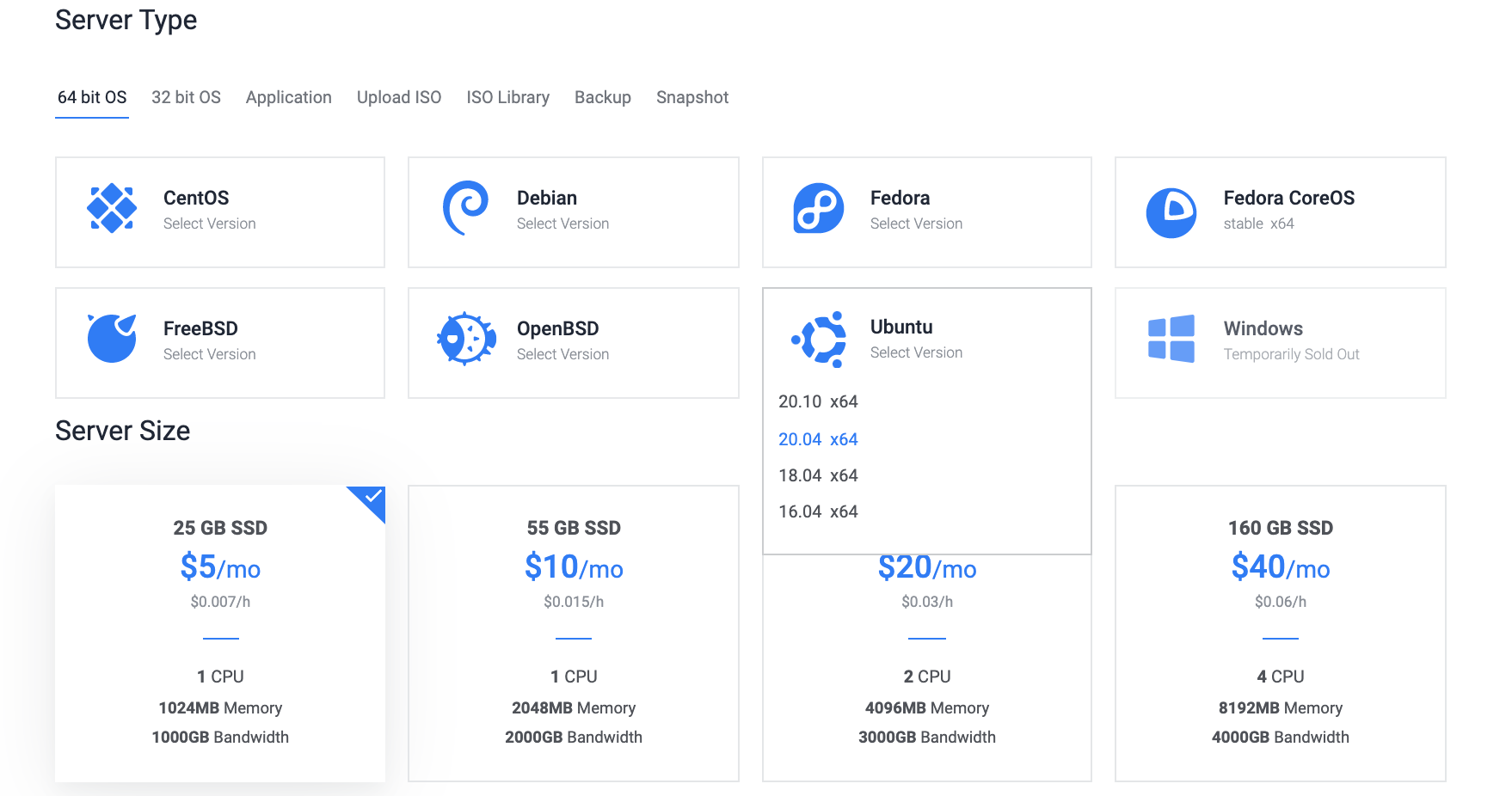Switch to the 32 bit OS tab

tap(186, 97)
